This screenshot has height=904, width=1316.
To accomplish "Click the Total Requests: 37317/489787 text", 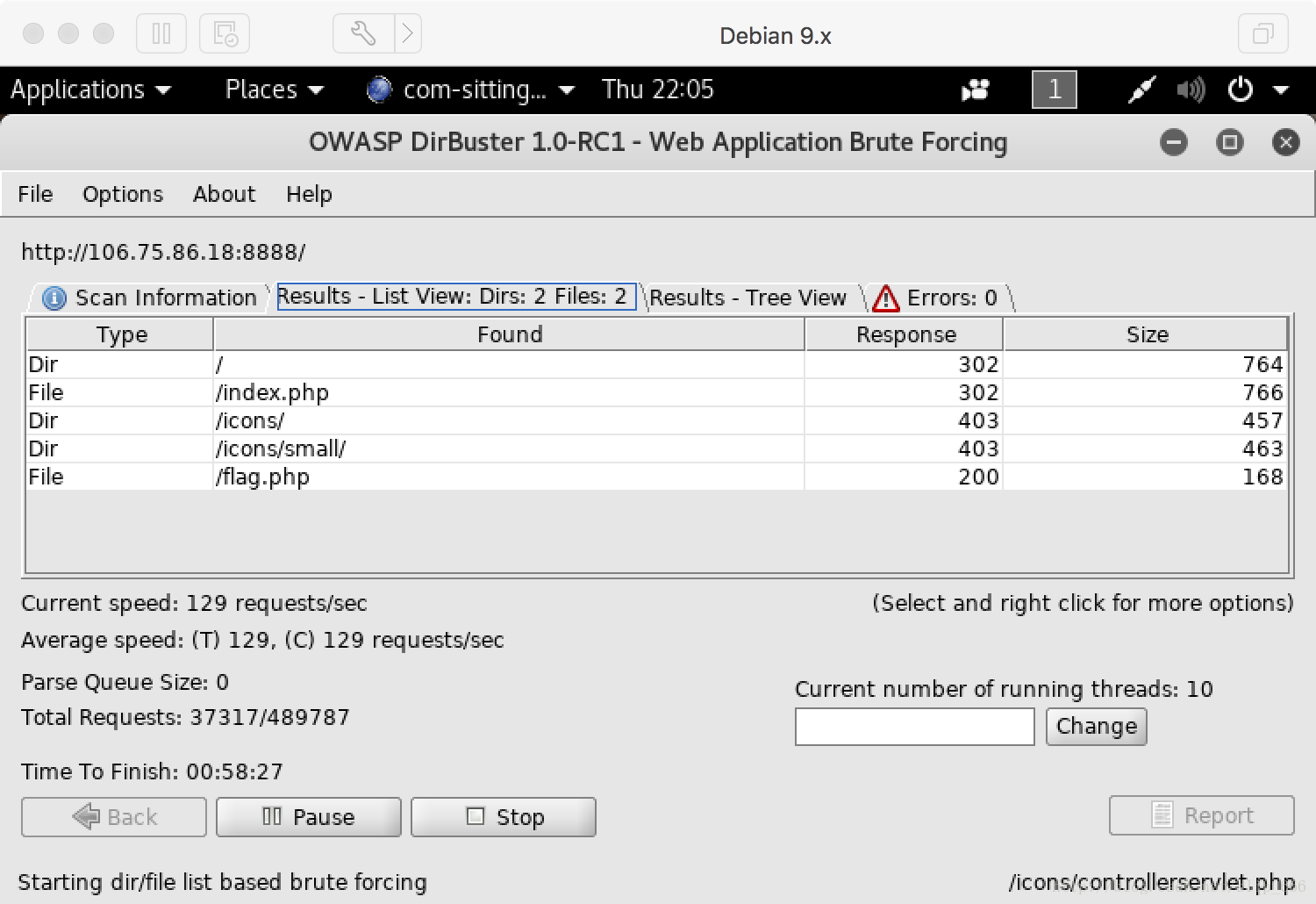I will [x=185, y=718].
